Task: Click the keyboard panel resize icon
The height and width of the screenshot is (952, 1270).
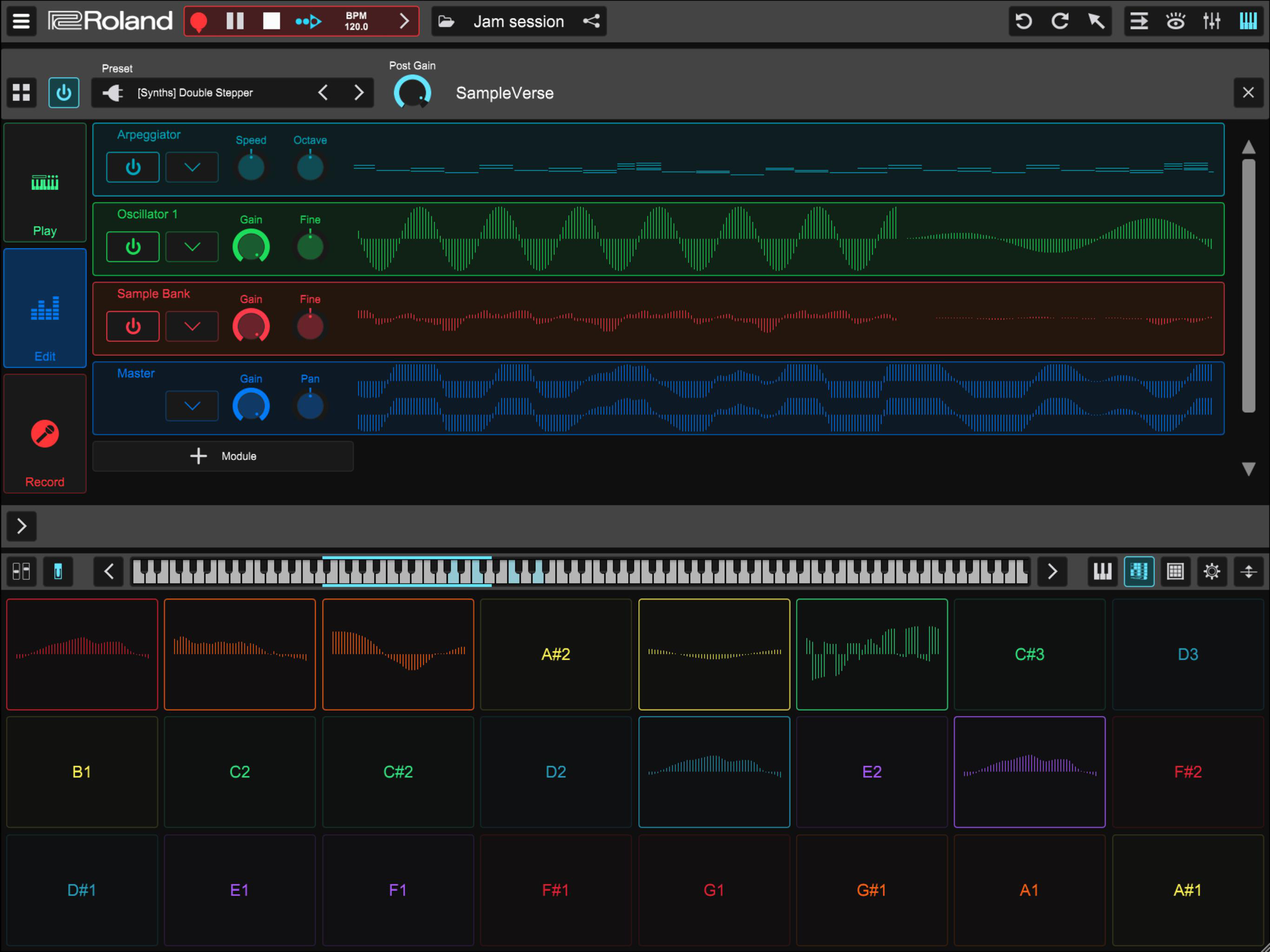Action: point(1248,571)
